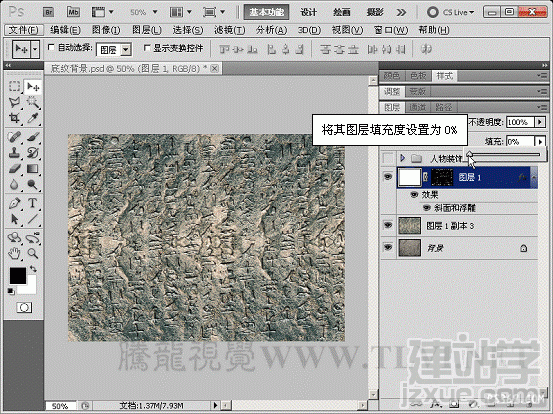Enable Show Transform Controls (显示变换控件) checkbox
The width and height of the screenshot is (553, 414).
147,47
